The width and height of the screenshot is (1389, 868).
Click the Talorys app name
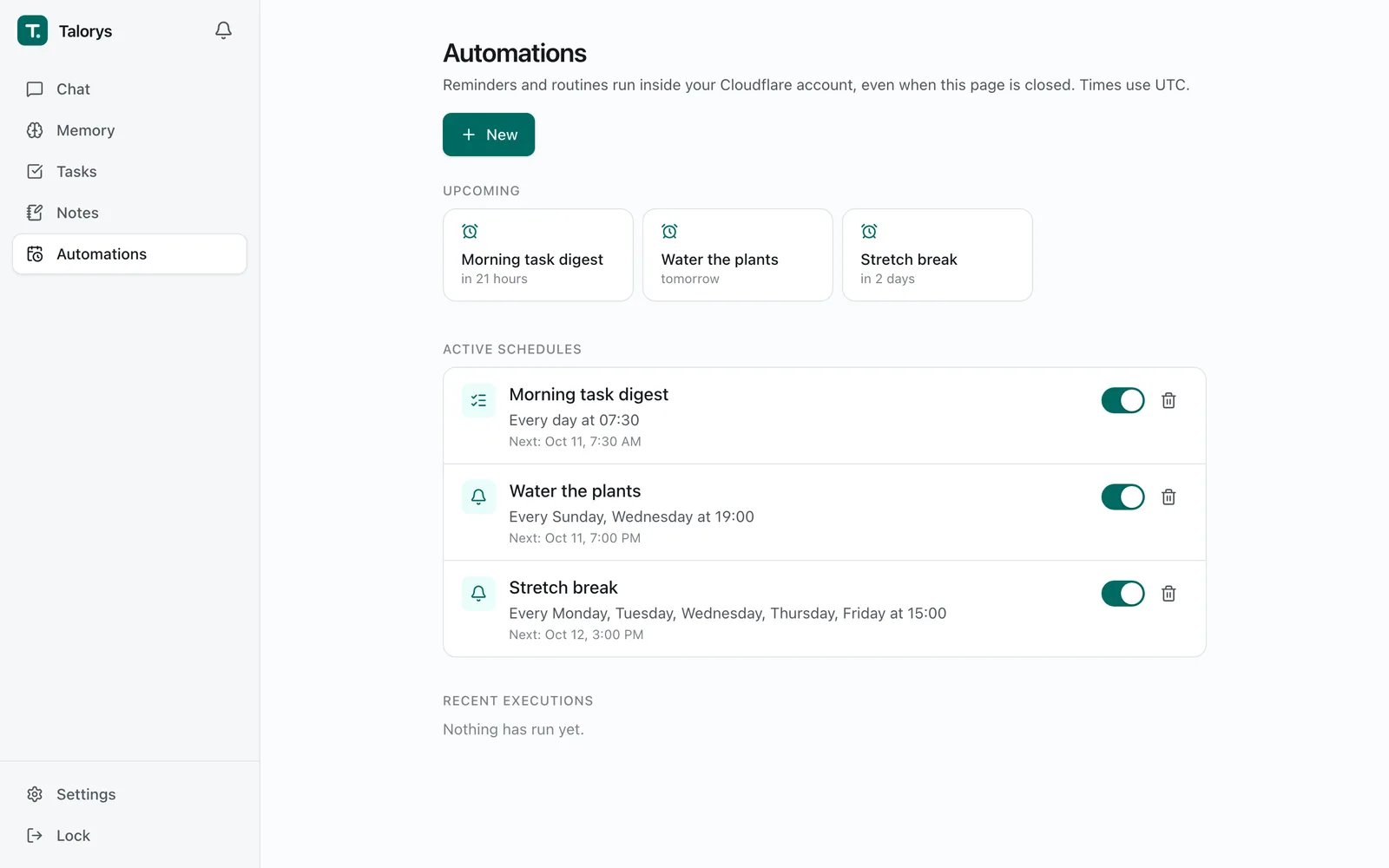click(x=85, y=31)
